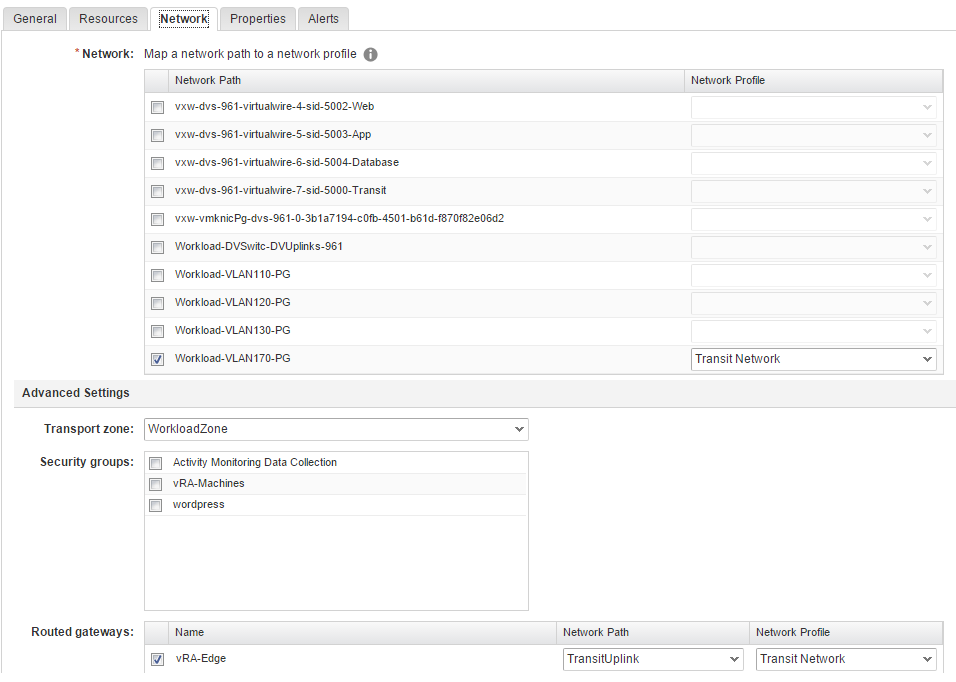
Task: Click the info icon beside the Network instruction
Action: click(370, 55)
